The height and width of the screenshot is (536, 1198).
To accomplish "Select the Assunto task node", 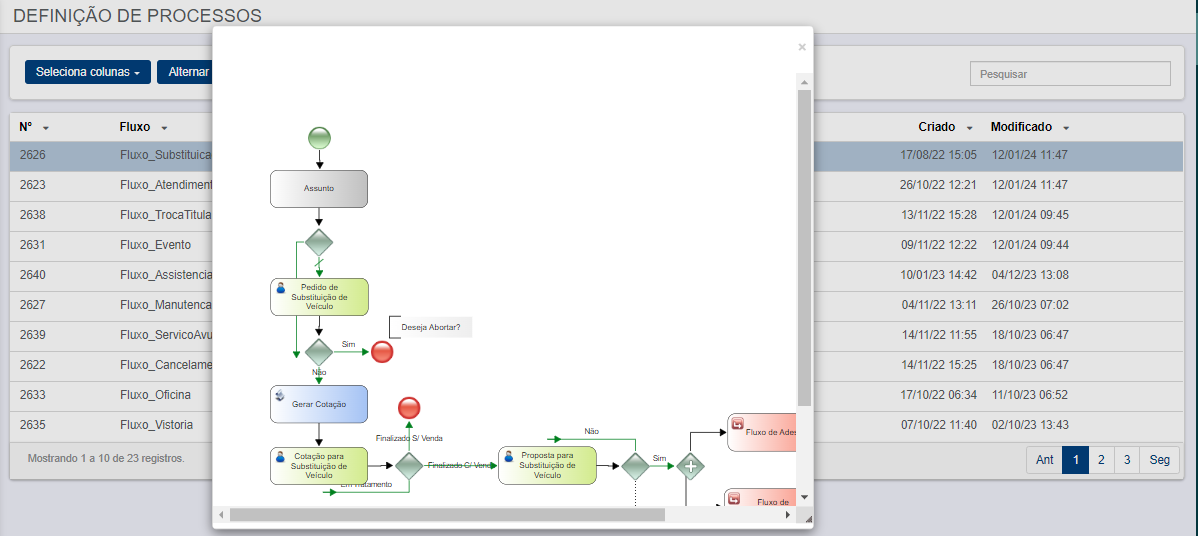I will [319, 189].
